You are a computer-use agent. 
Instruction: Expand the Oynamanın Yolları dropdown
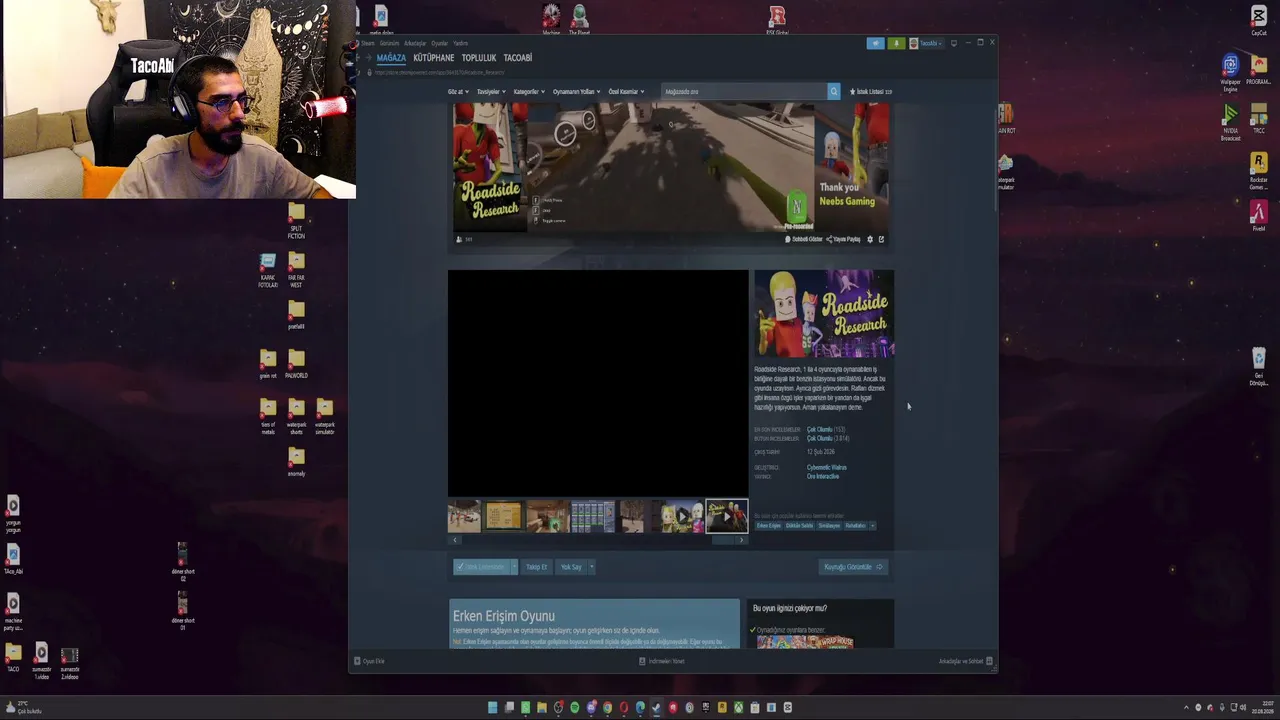(577, 92)
